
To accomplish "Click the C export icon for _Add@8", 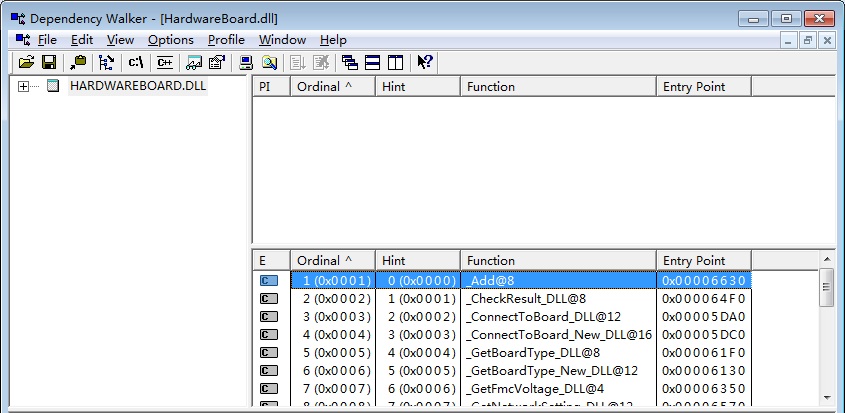I will tap(269, 280).
